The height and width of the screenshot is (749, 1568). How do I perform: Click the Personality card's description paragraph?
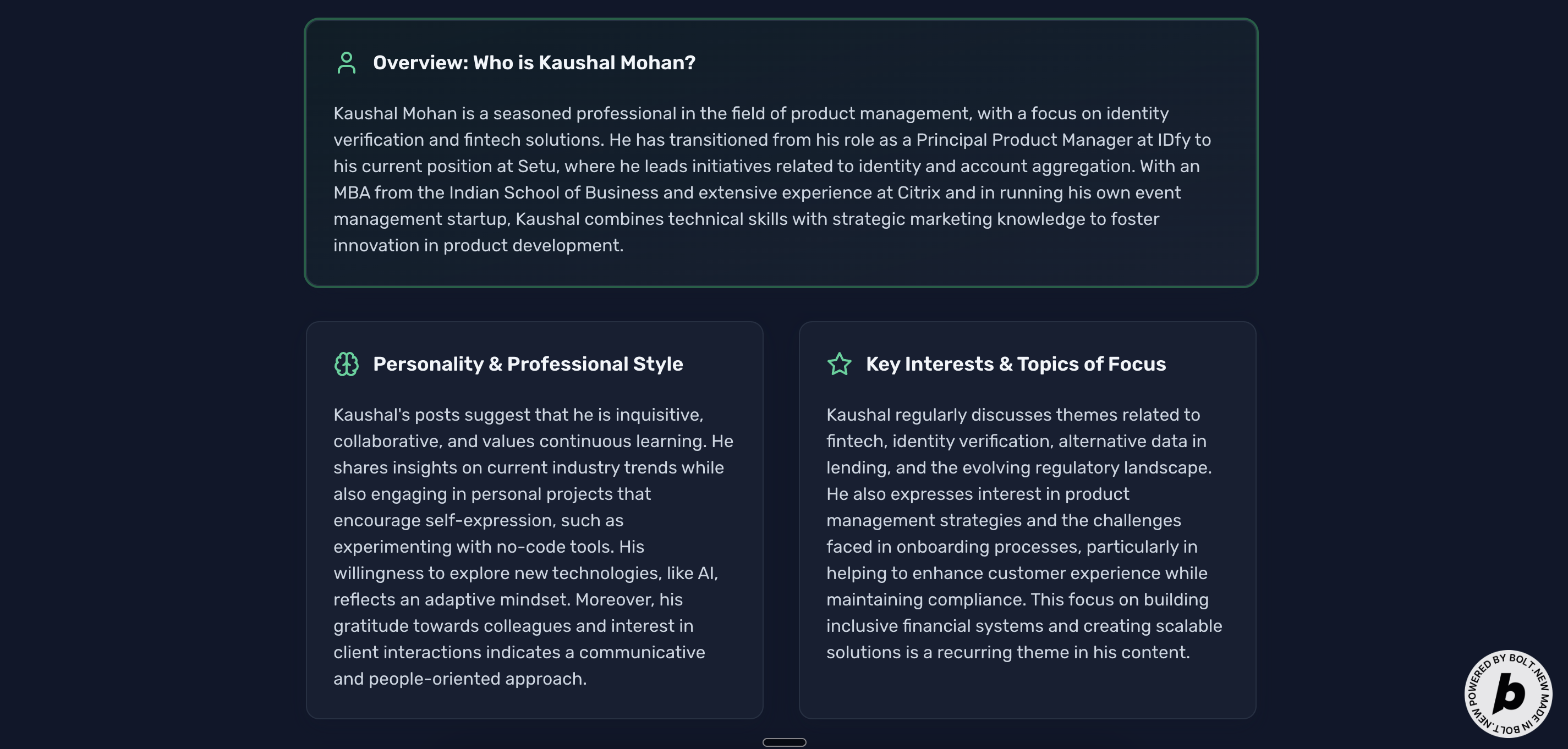533,547
